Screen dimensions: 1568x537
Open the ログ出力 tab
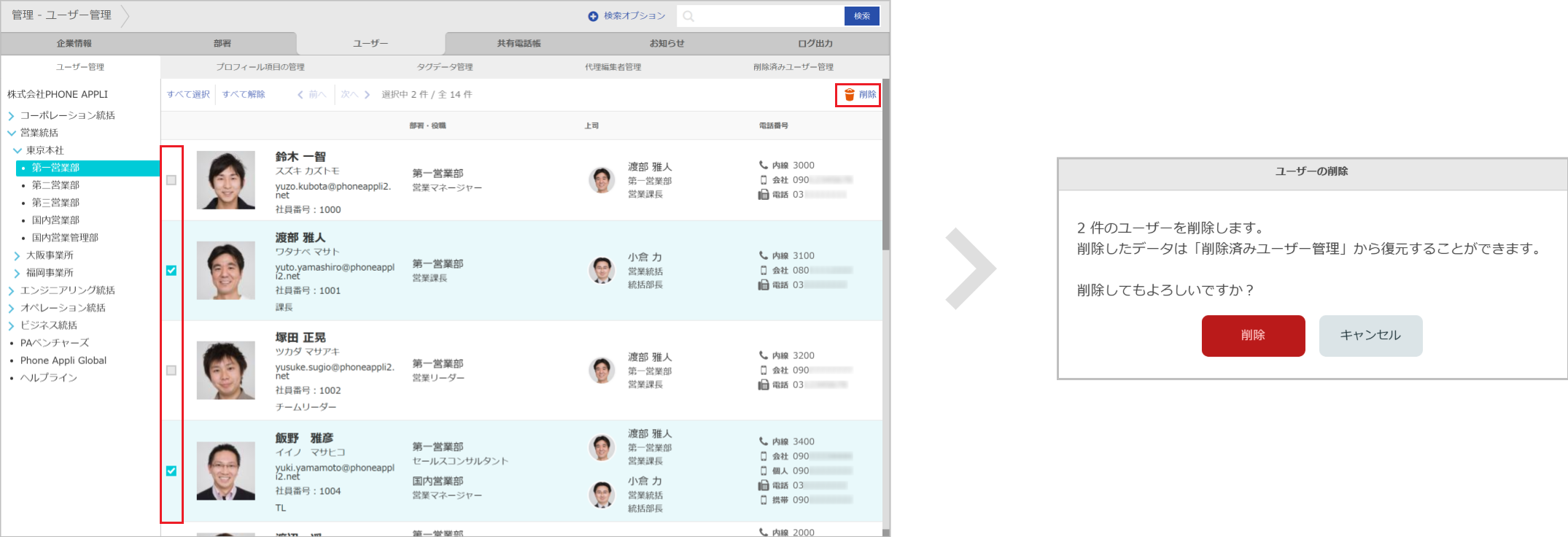coord(815,44)
